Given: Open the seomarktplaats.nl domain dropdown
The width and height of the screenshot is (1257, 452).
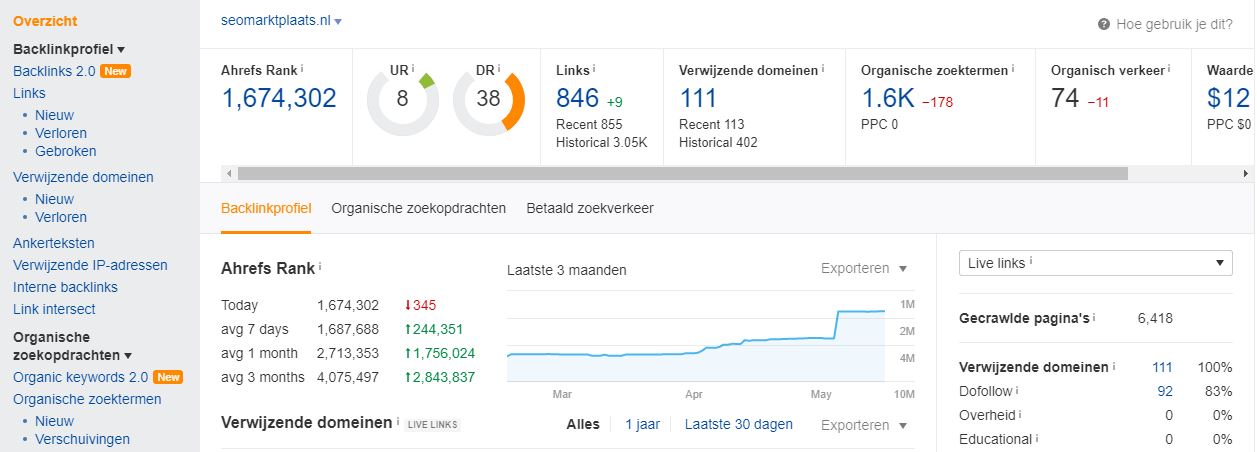Looking at the screenshot, I should point(282,21).
